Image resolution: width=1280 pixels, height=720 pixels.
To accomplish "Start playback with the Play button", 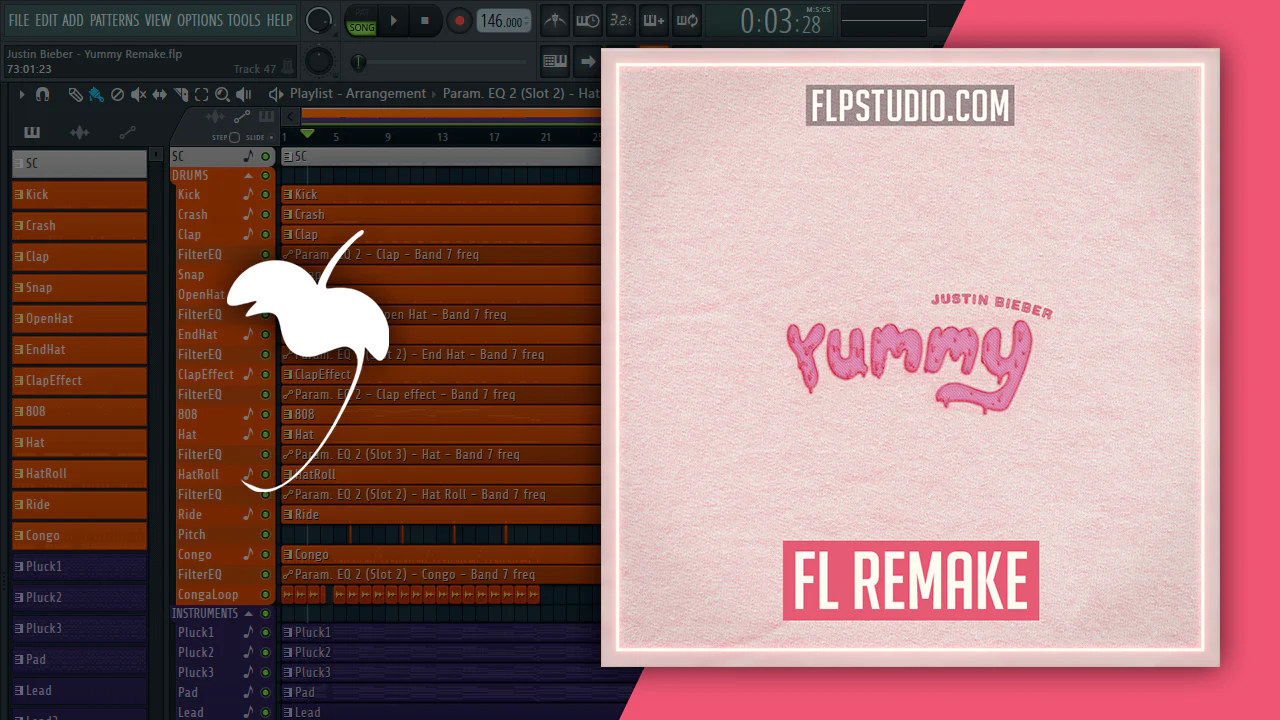I will pos(393,20).
